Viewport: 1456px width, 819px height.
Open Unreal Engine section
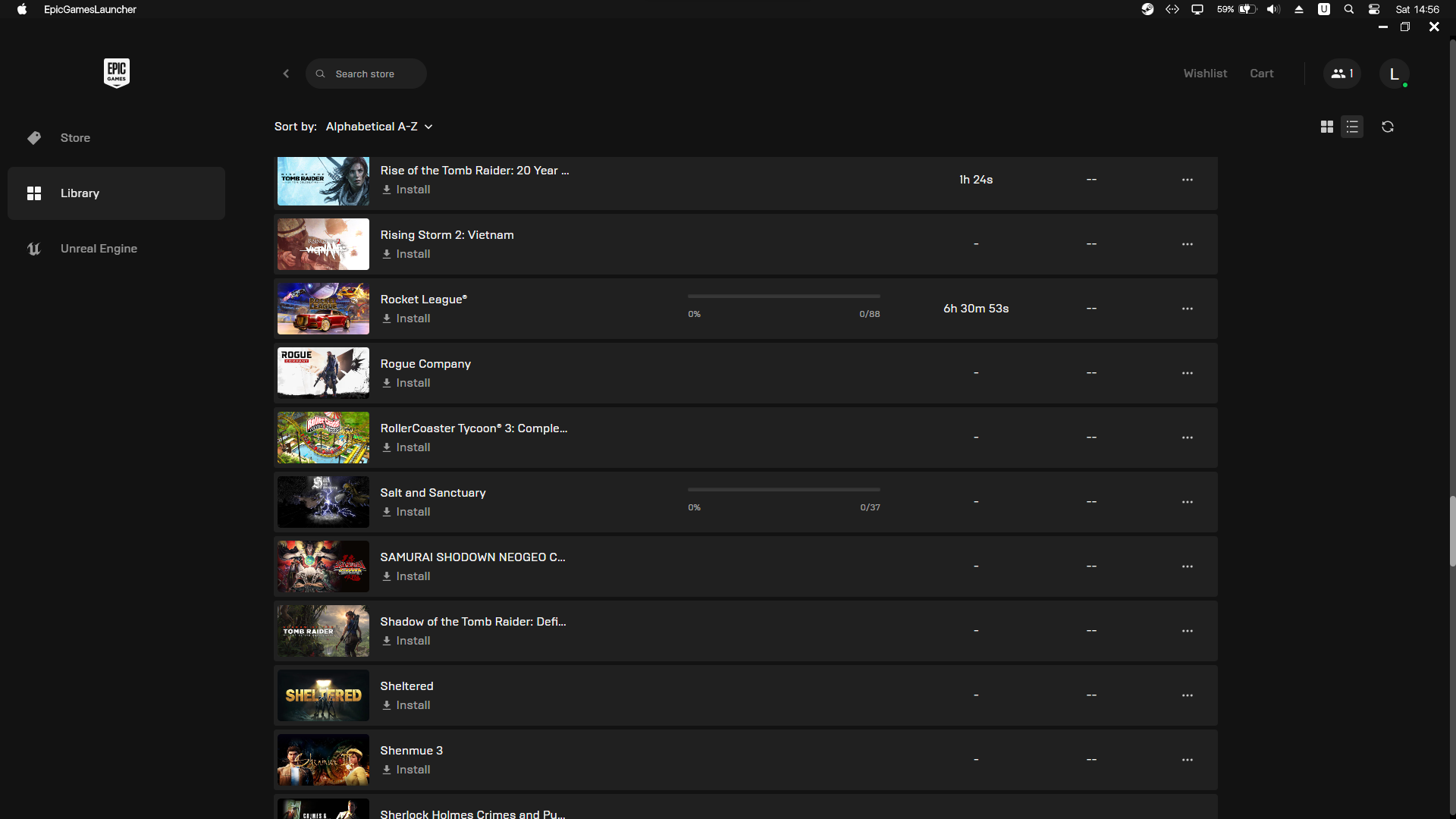coord(99,249)
